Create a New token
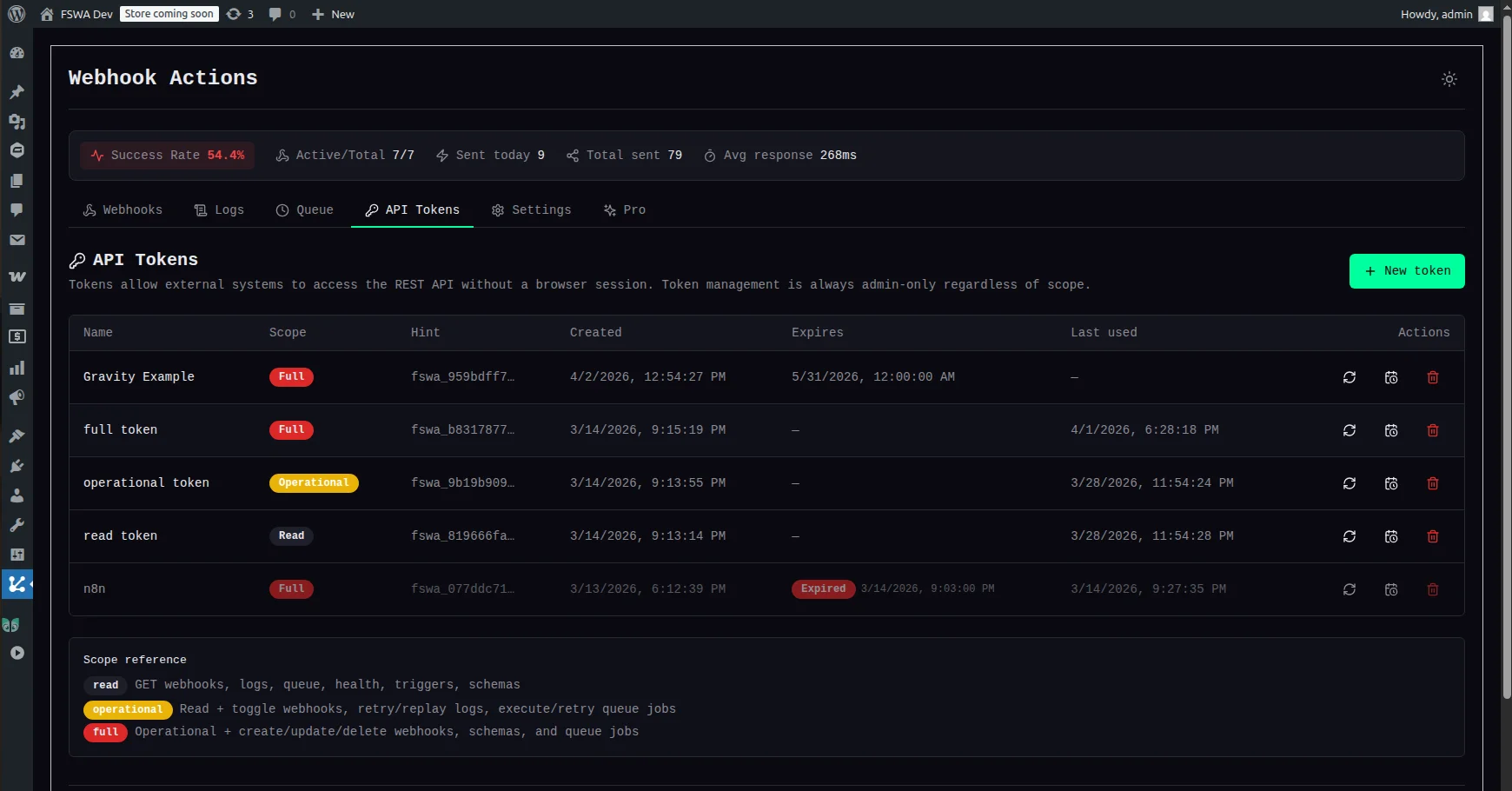This screenshot has width=1512, height=791. tap(1407, 271)
